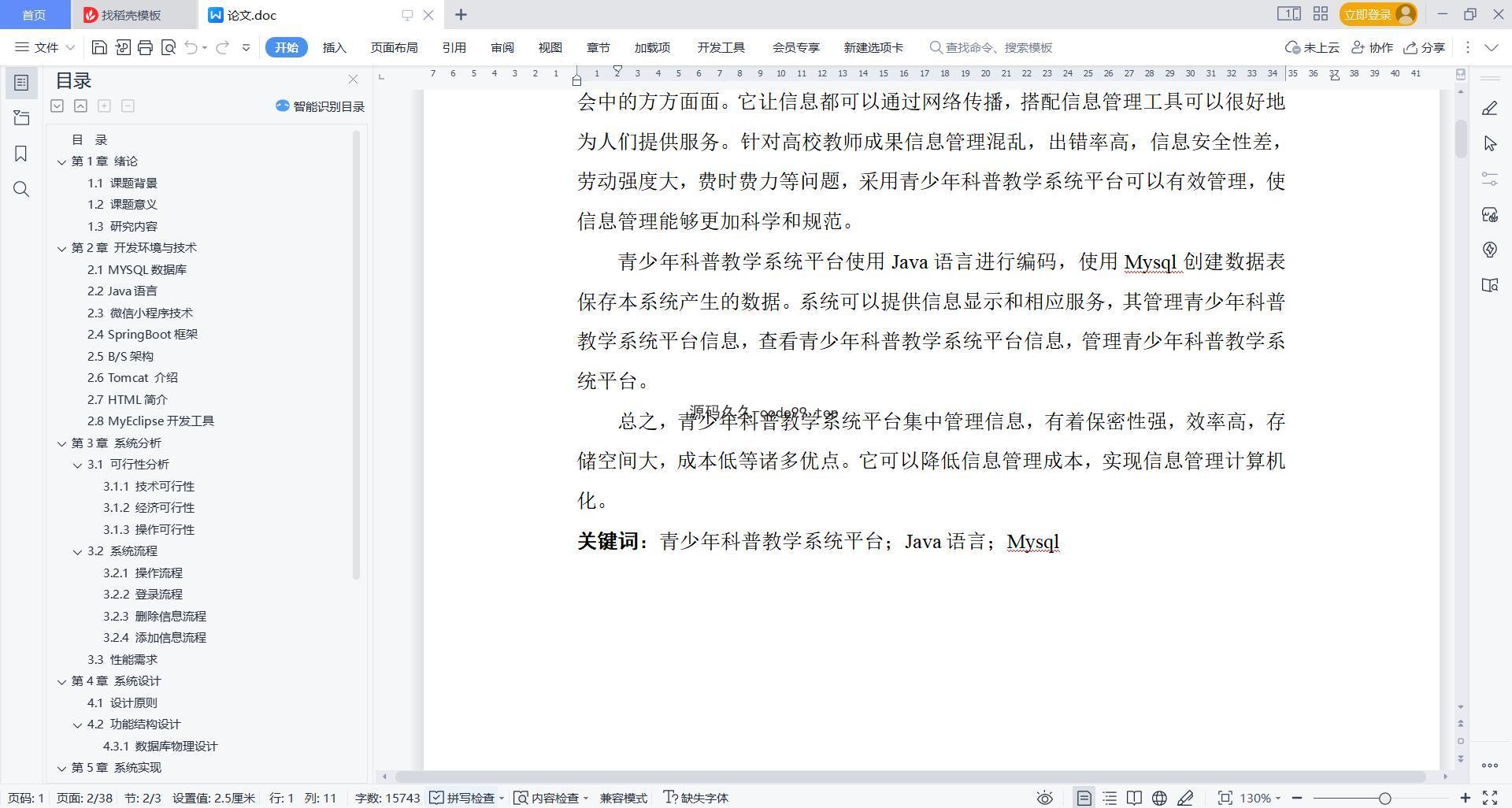Click the 立即登录 login button
Image resolution: width=1512 pixels, height=808 pixels.
pyautogui.click(x=1378, y=14)
